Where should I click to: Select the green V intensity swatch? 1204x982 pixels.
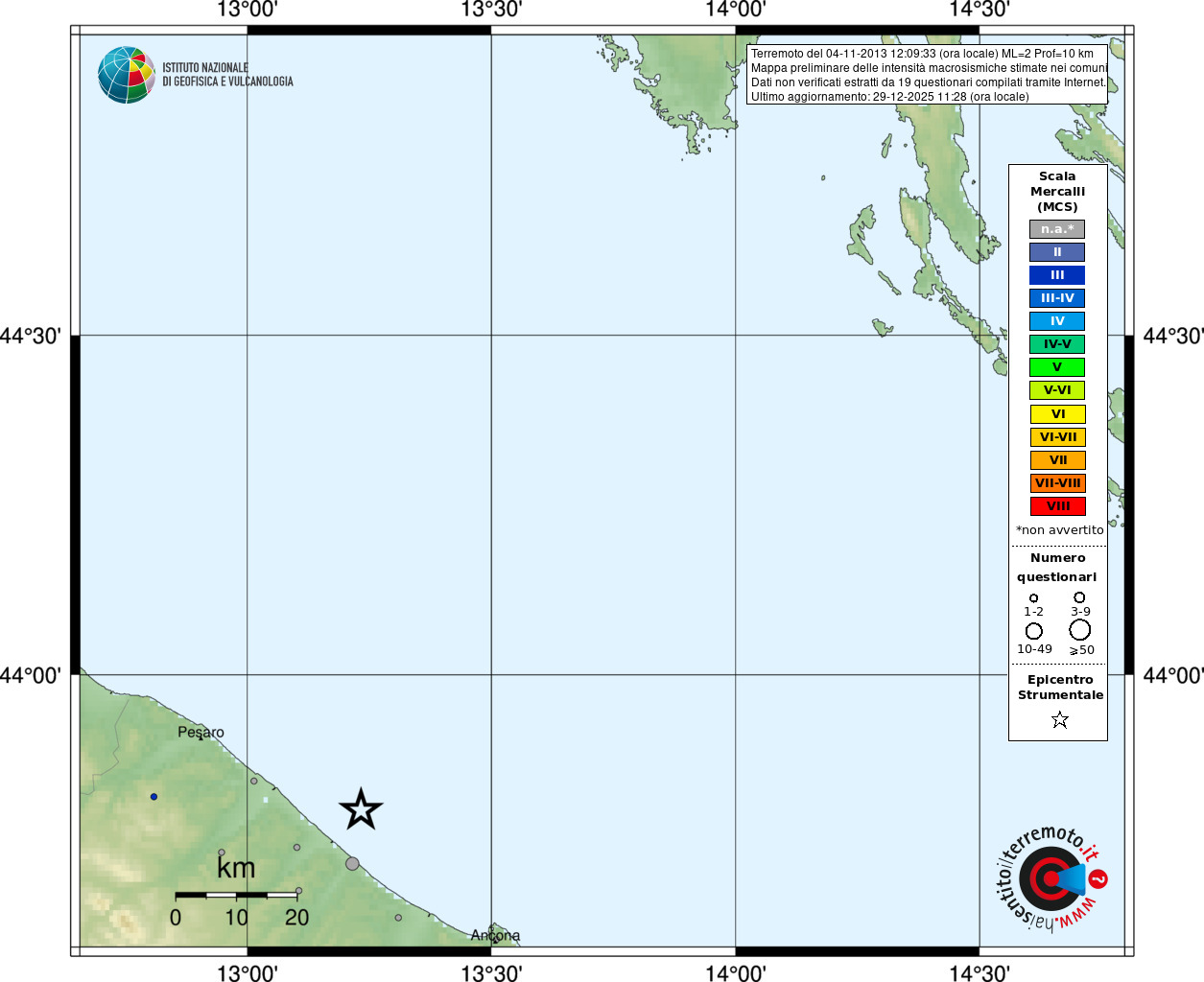(1057, 367)
